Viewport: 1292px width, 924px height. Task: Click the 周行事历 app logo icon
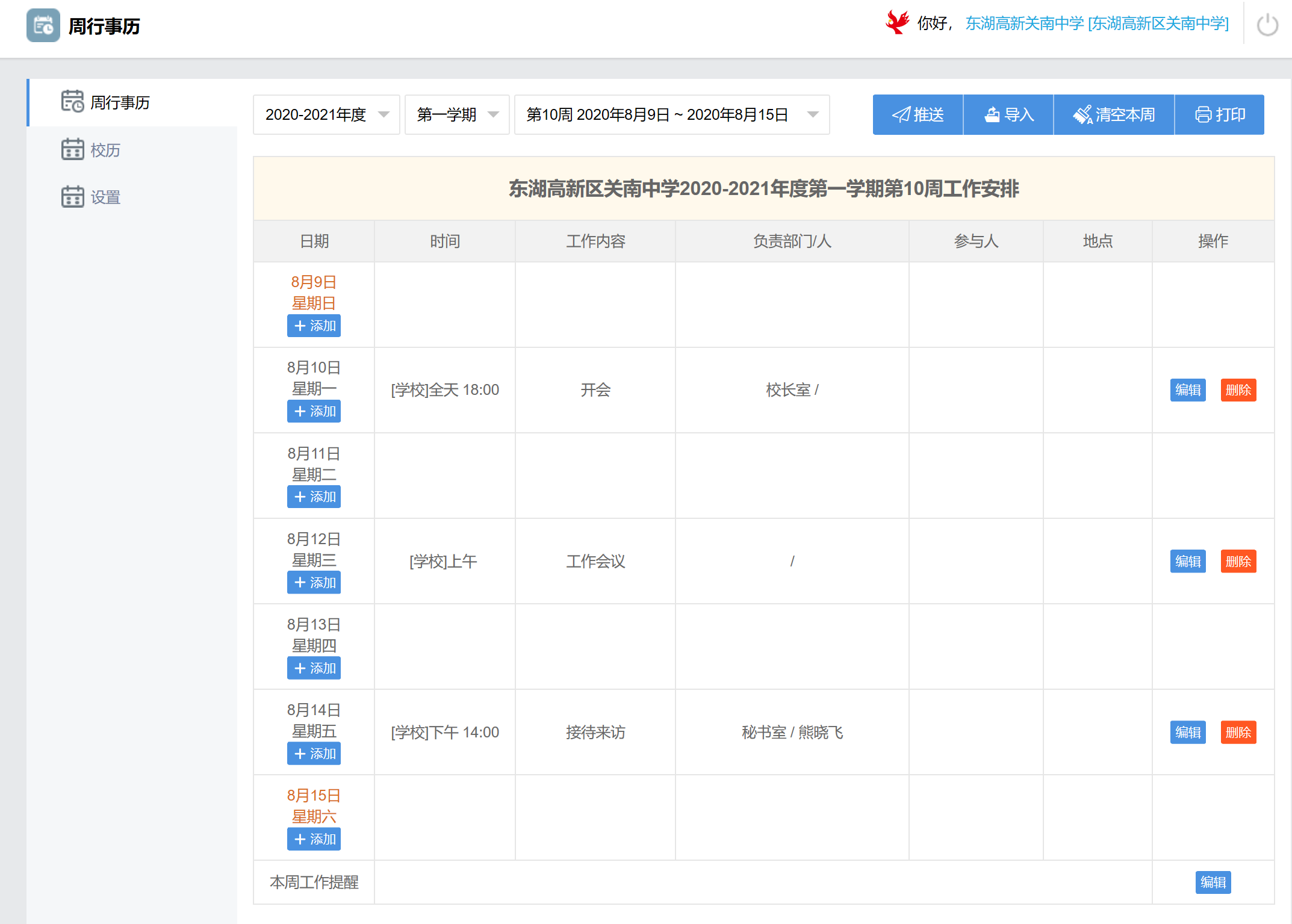point(43,25)
